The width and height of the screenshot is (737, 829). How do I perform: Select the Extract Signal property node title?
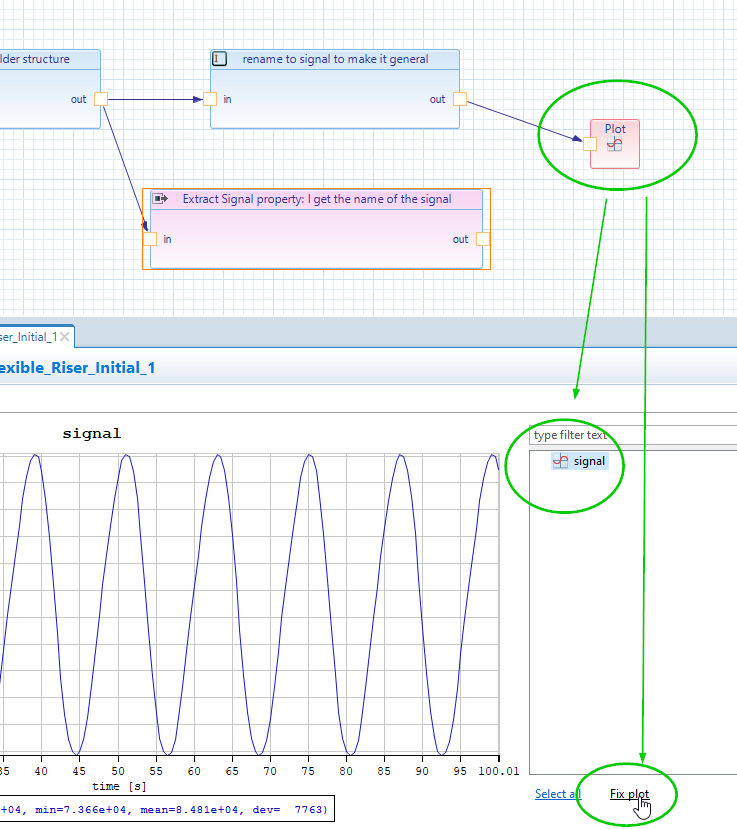pos(317,199)
